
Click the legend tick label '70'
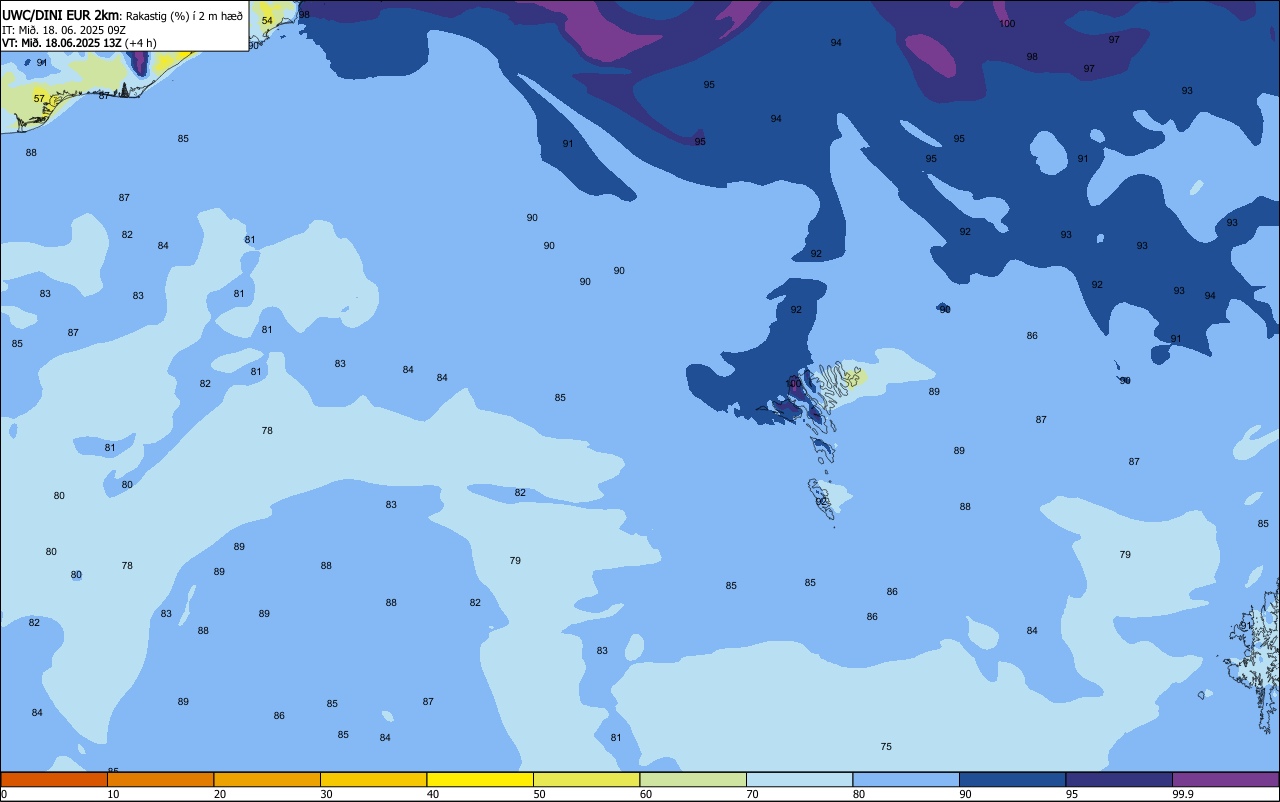coord(752,794)
